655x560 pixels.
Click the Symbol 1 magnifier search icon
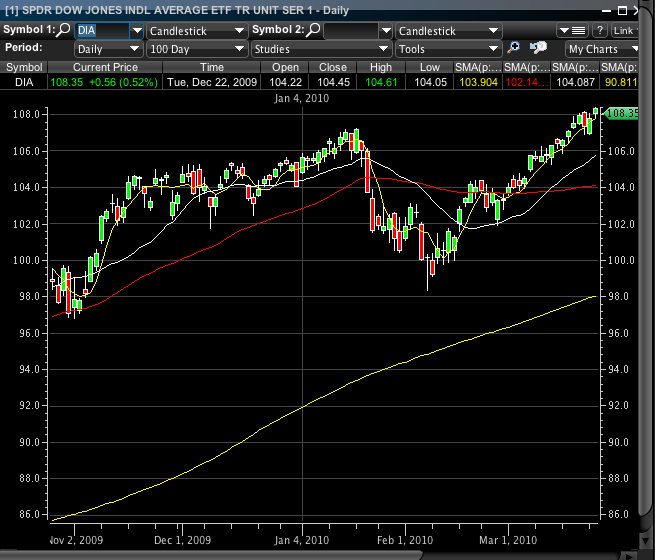pos(64,30)
